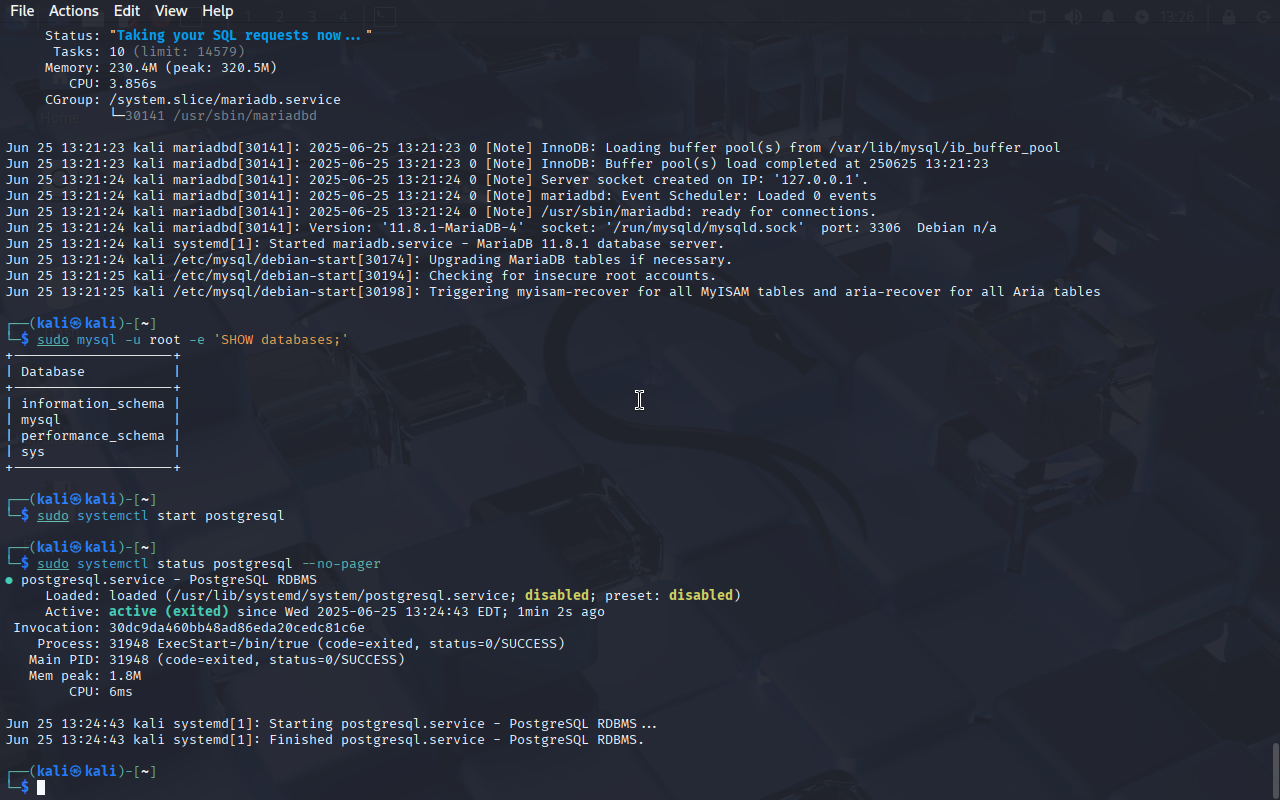
Task: Click the 'Started mariadb.service' log line
Action: pyautogui.click(x=365, y=244)
